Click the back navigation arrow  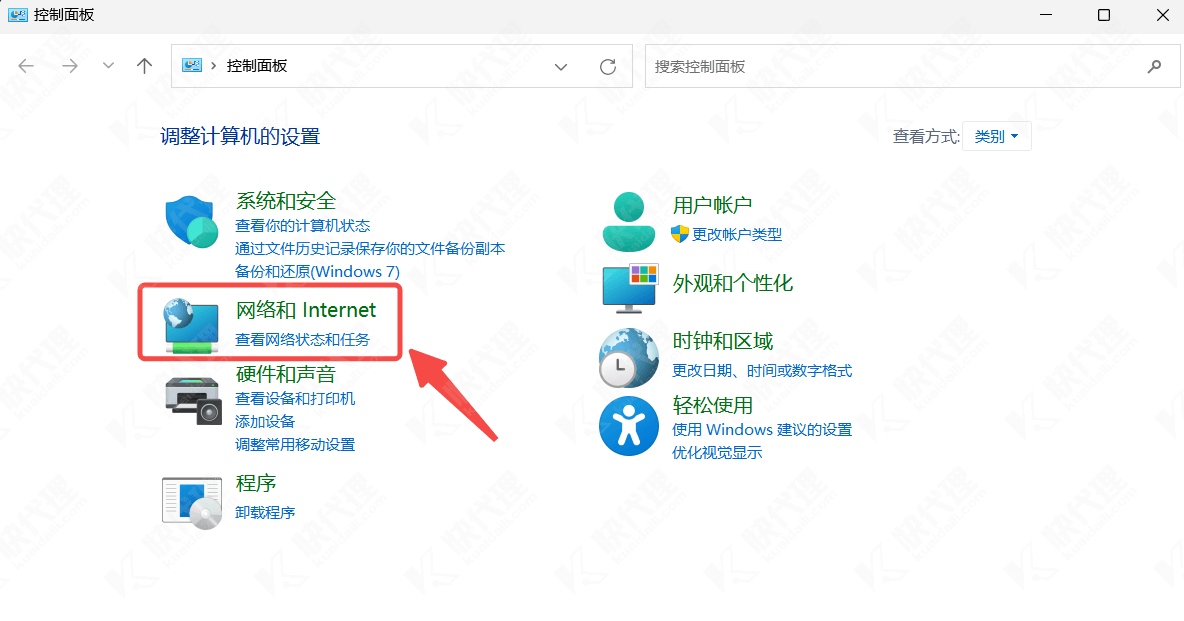pyautogui.click(x=26, y=66)
